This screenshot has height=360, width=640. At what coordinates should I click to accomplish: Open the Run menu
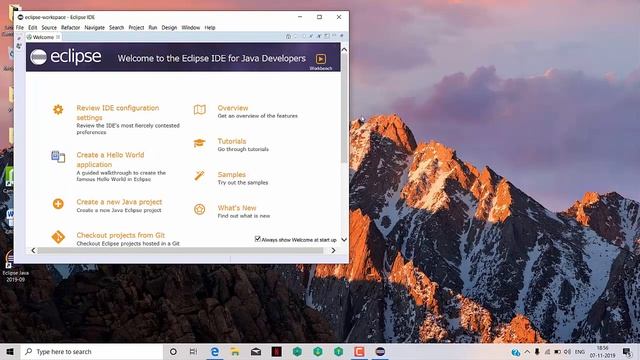(x=153, y=27)
